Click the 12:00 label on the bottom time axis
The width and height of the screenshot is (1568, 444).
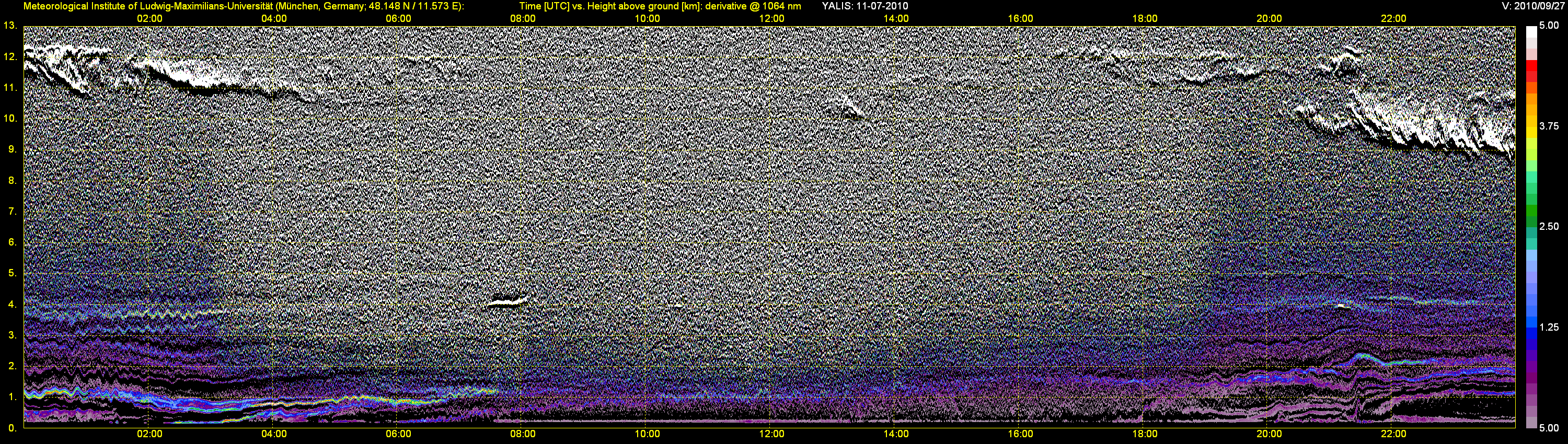772,434
